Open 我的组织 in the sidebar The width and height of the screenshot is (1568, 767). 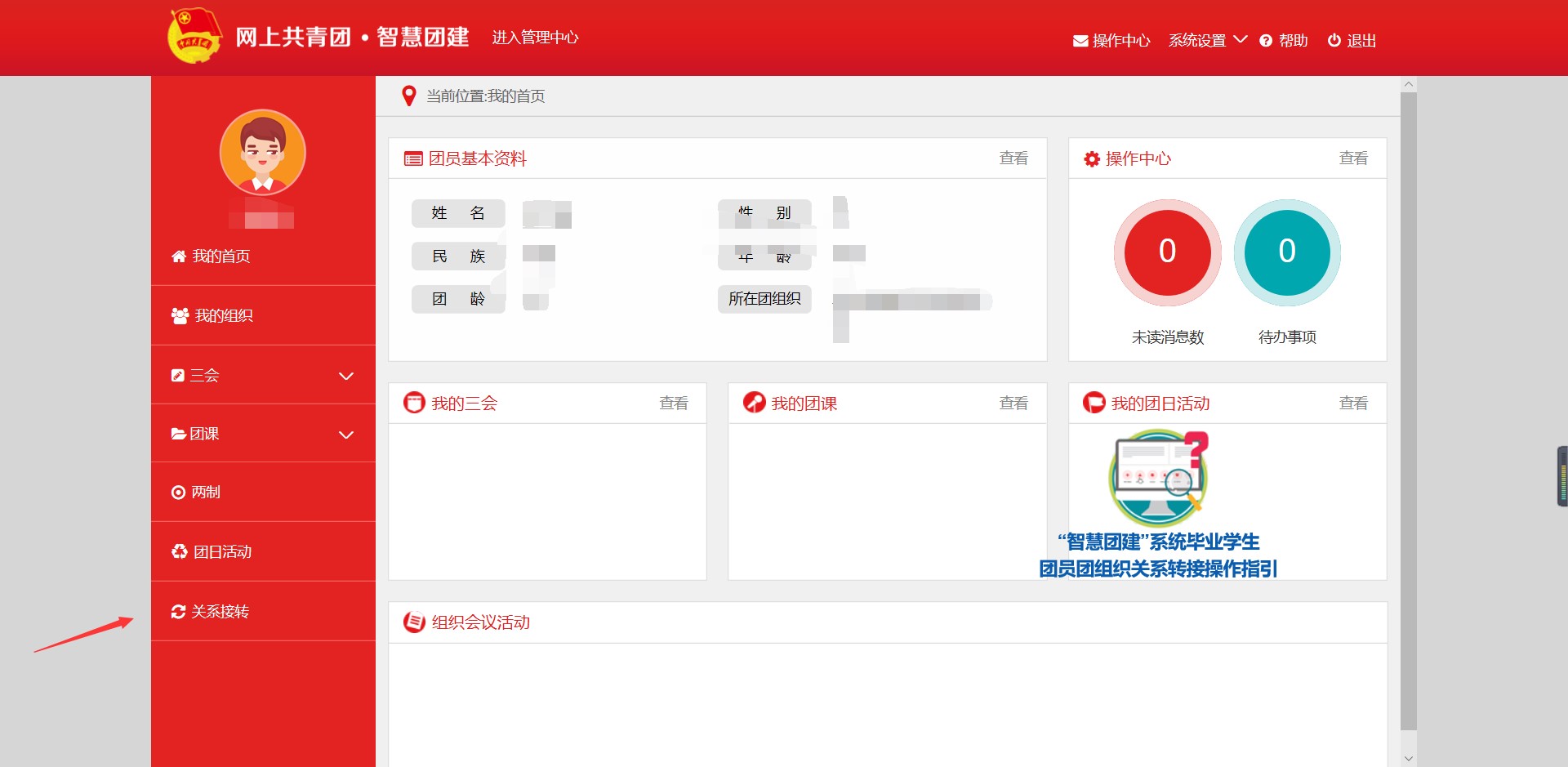coord(223,316)
